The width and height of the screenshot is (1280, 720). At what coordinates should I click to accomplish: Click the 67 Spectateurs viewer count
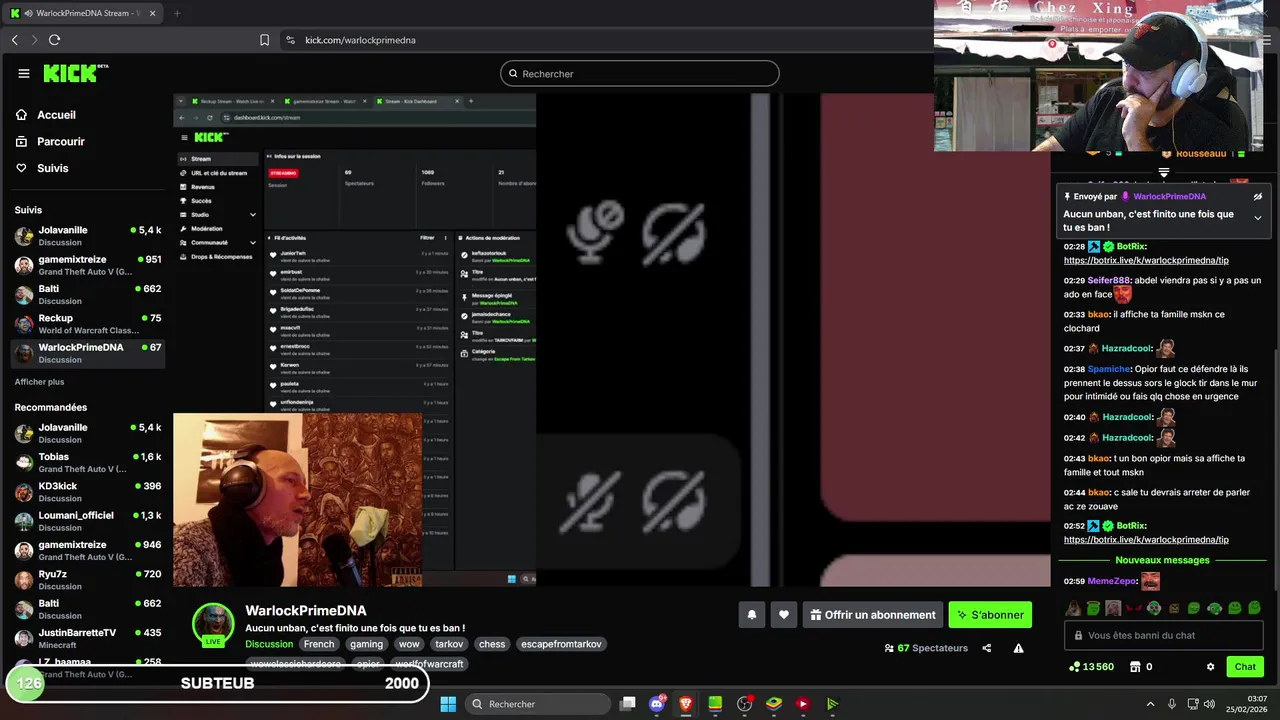pos(926,648)
